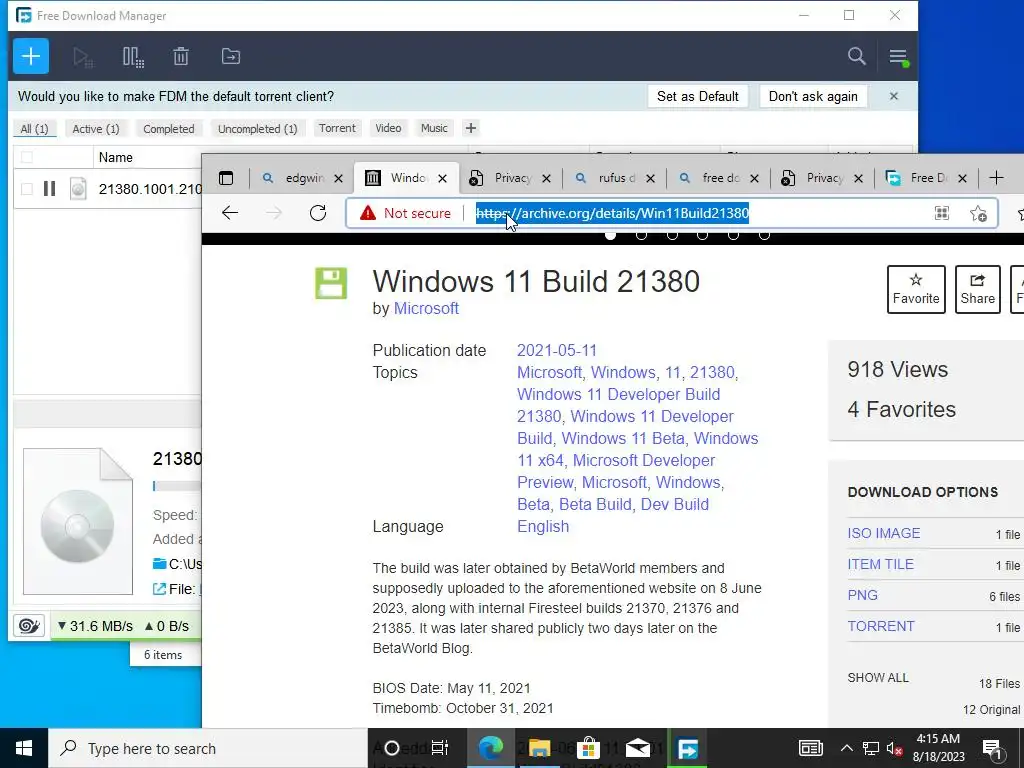Open Edge tab actions menu icon

pos(226,178)
